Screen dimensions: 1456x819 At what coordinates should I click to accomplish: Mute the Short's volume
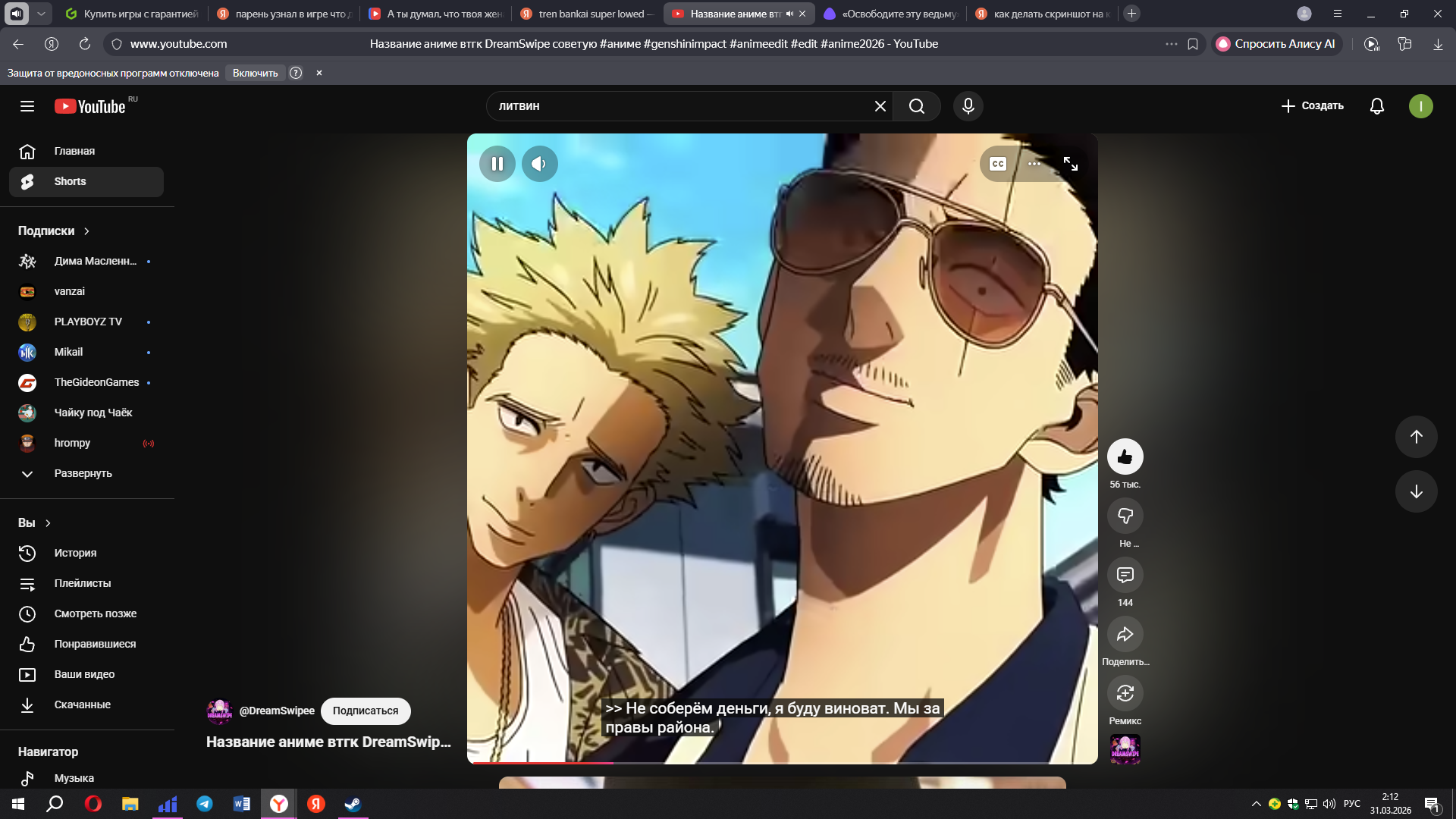click(x=539, y=164)
